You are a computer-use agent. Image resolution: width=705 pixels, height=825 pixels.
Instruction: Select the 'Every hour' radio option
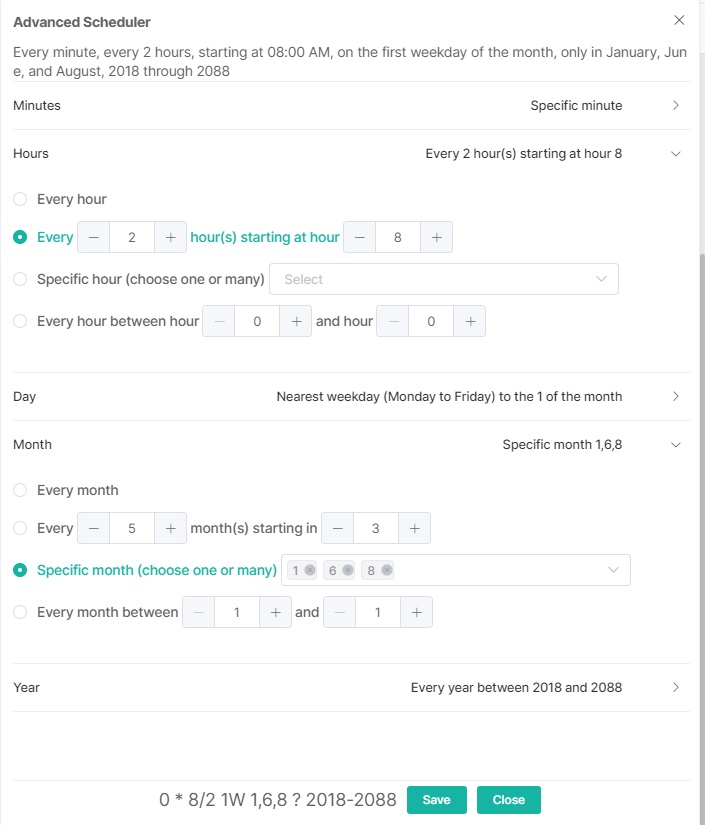[18, 199]
